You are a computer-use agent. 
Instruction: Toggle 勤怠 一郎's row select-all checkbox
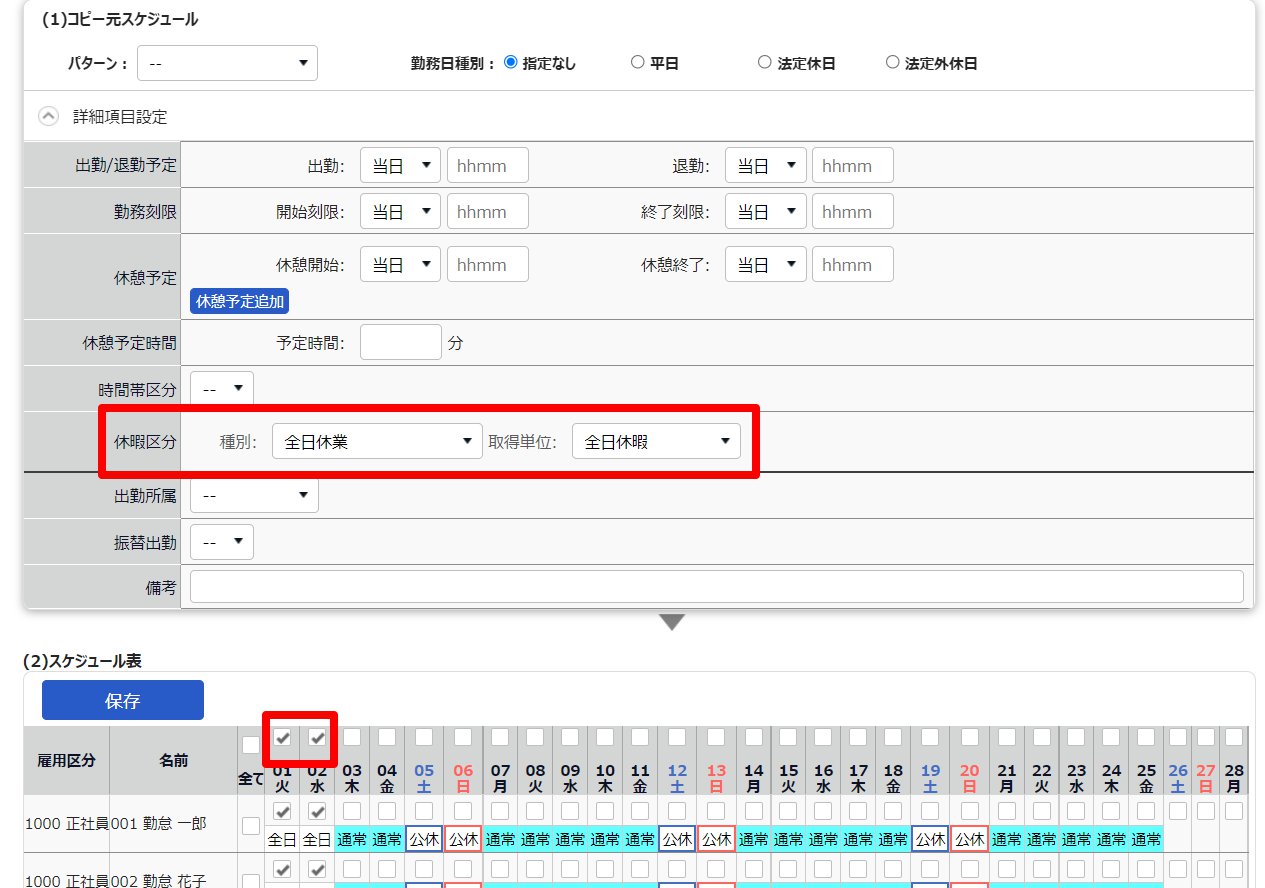[x=251, y=825]
